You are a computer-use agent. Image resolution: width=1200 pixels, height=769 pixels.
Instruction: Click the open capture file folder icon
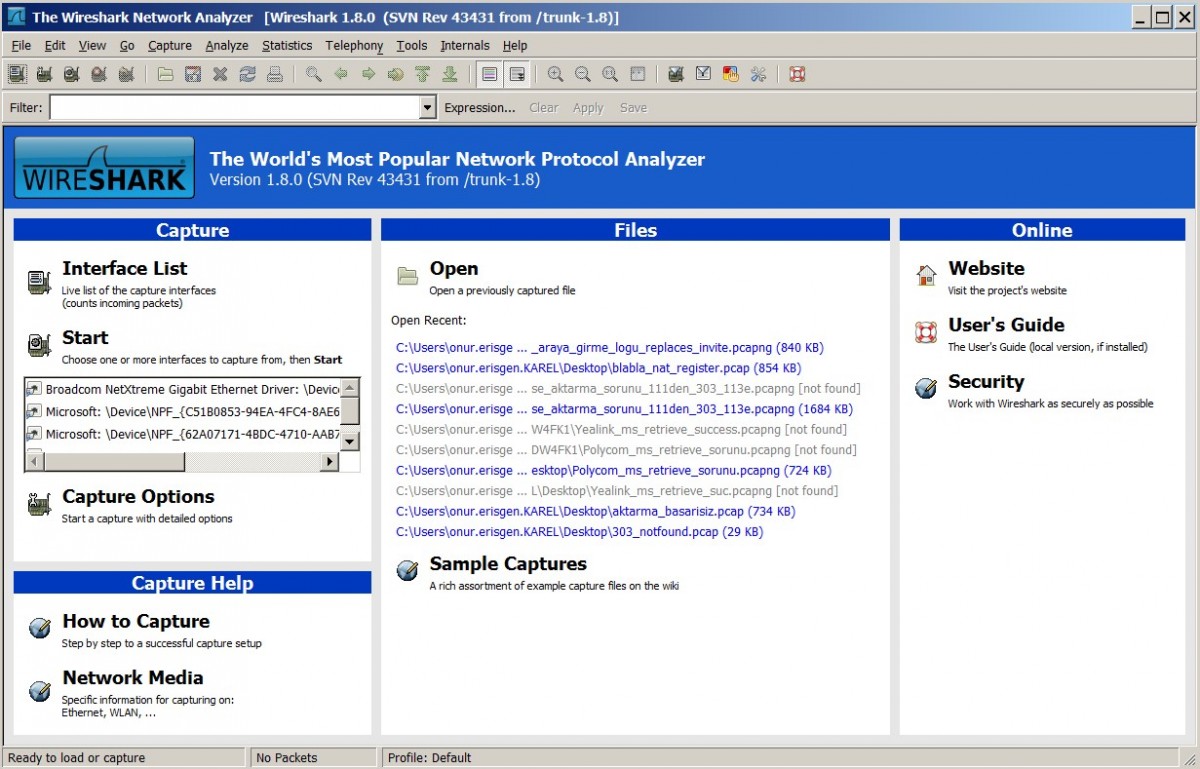point(166,74)
